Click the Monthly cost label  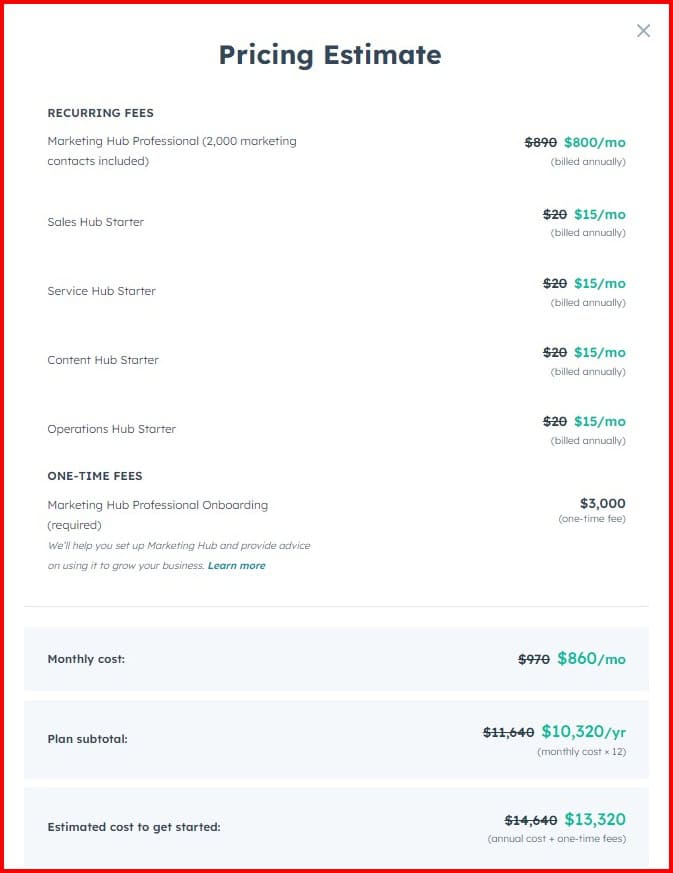(86, 659)
